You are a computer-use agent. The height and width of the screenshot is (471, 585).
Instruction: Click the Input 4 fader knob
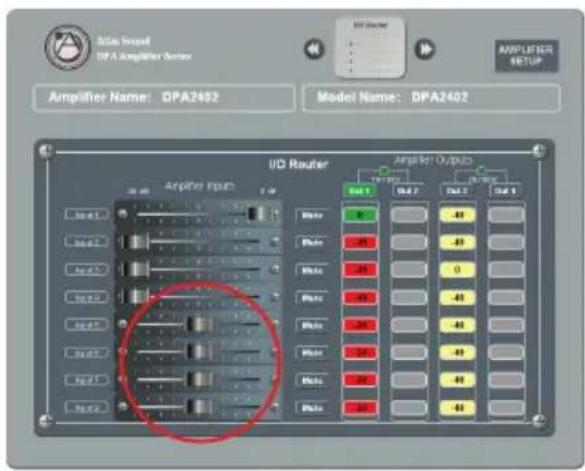point(136,297)
